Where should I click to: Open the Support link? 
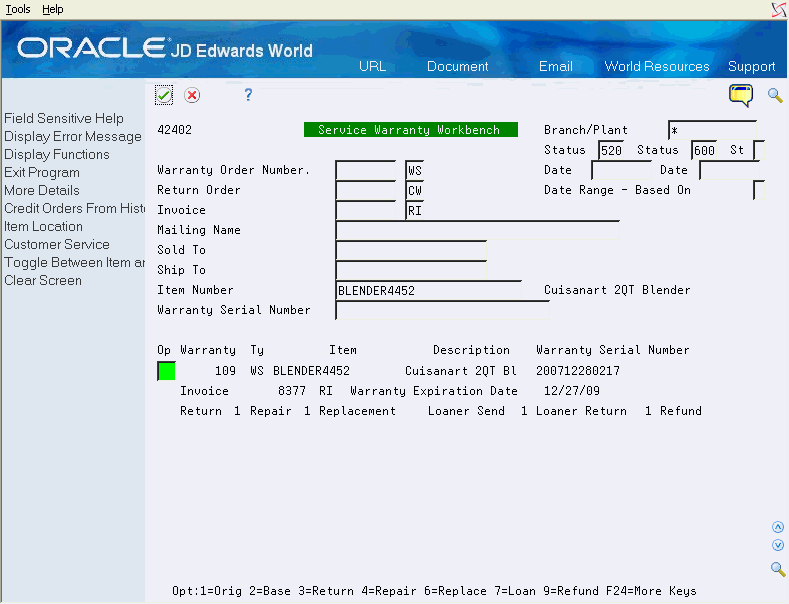coord(751,66)
